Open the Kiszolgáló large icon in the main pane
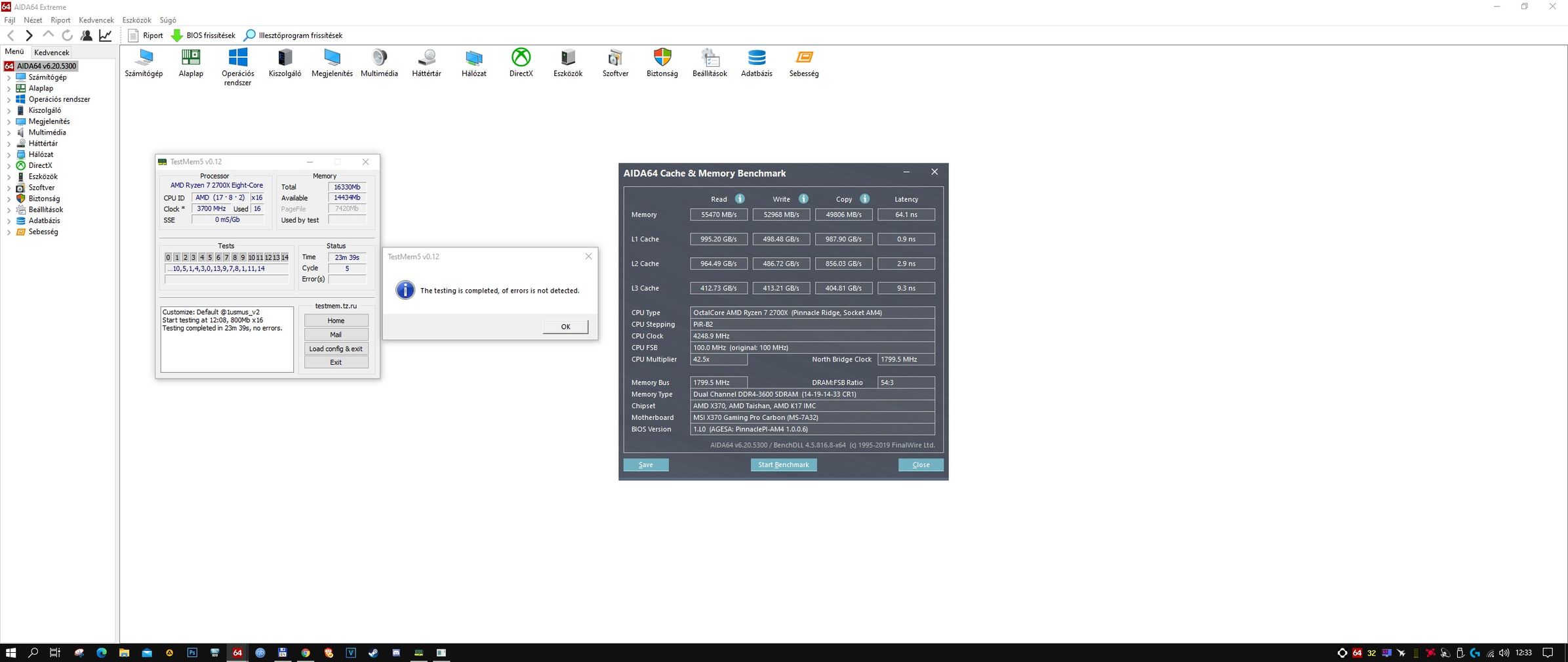The width and height of the screenshot is (1568, 662). [x=285, y=63]
